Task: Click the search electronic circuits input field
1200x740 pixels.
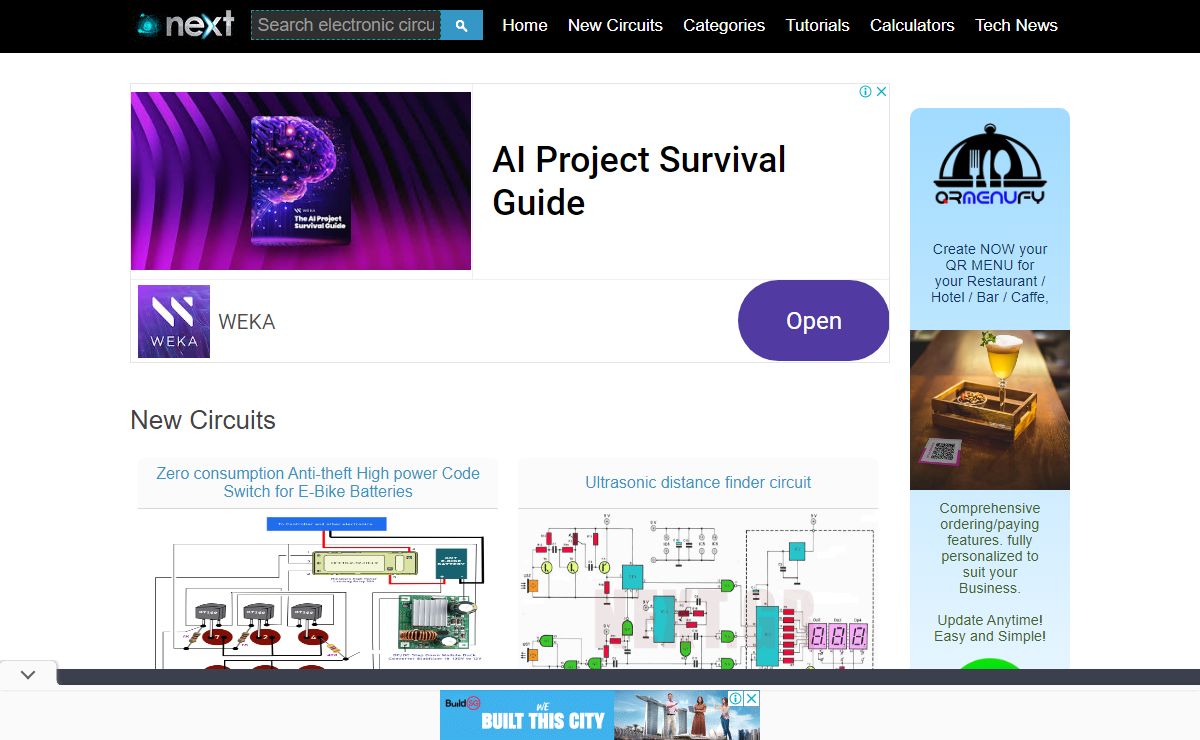Action: tap(346, 25)
